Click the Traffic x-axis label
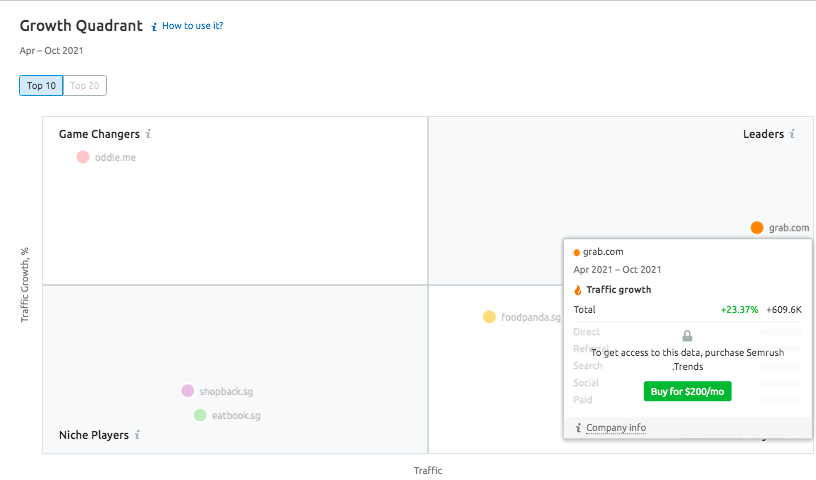Image resolution: width=816 pixels, height=480 pixels. [x=428, y=470]
